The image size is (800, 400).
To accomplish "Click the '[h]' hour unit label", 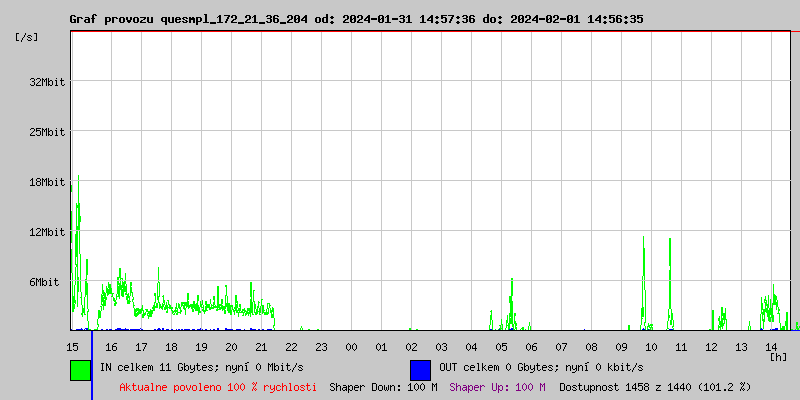I will (x=778, y=356).
